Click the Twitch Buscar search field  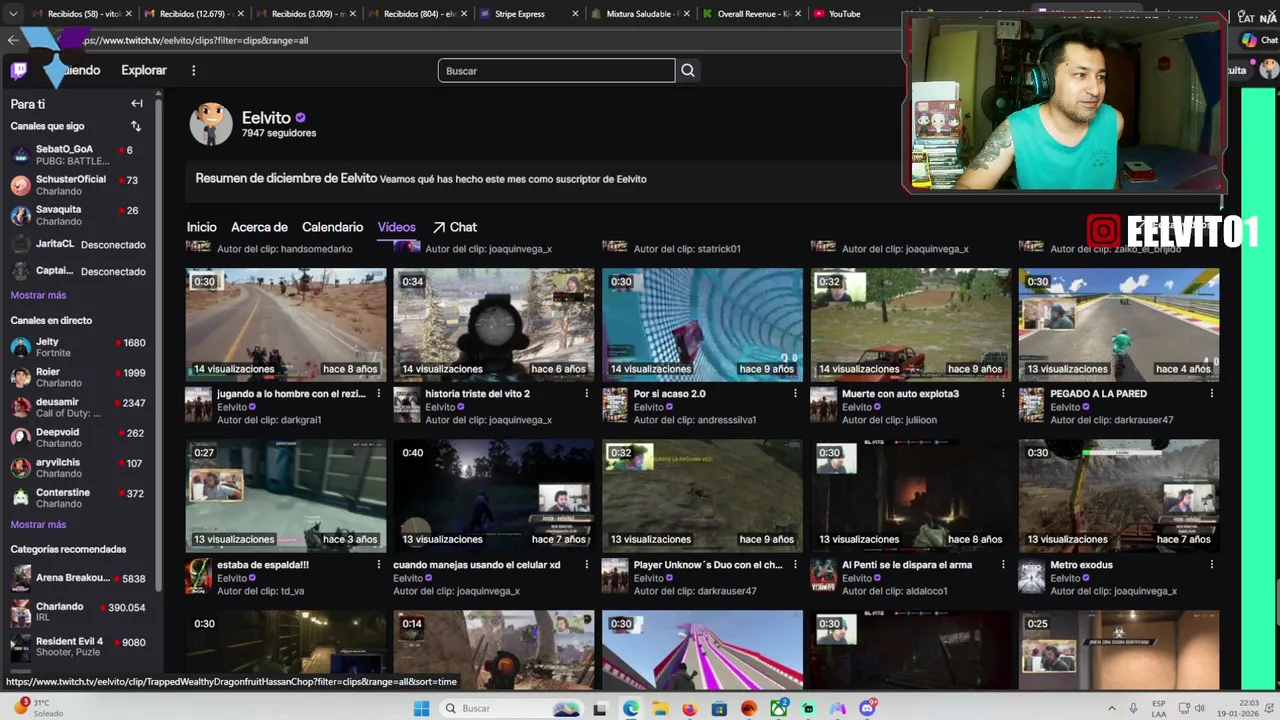point(556,70)
